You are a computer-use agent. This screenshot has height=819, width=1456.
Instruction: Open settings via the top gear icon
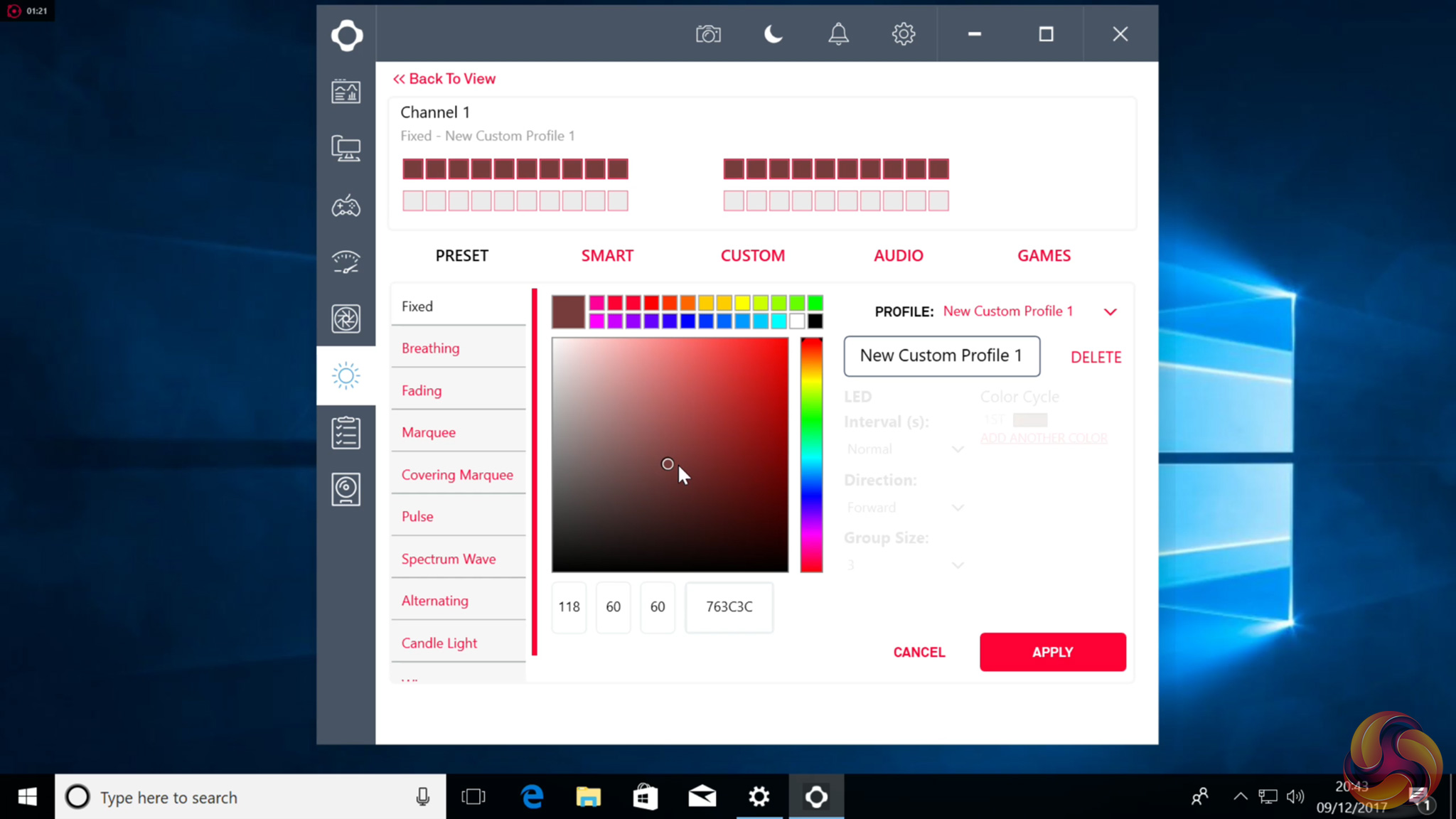903,34
